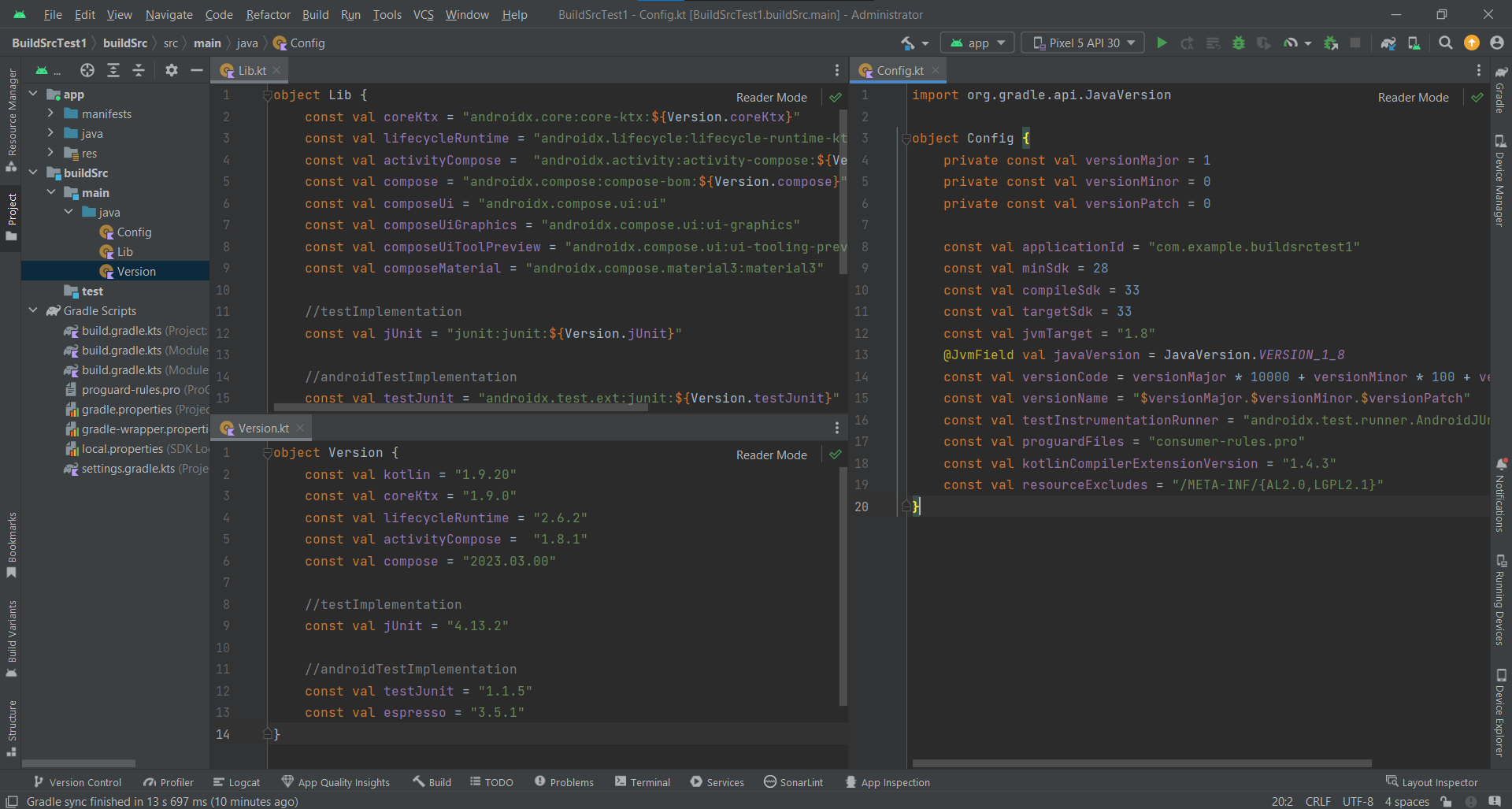Image resolution: width=1512 pixels, height=809 pixels.
Task: Open the Refactor menu
Action: pyautogui.click(x=268, y=14)
